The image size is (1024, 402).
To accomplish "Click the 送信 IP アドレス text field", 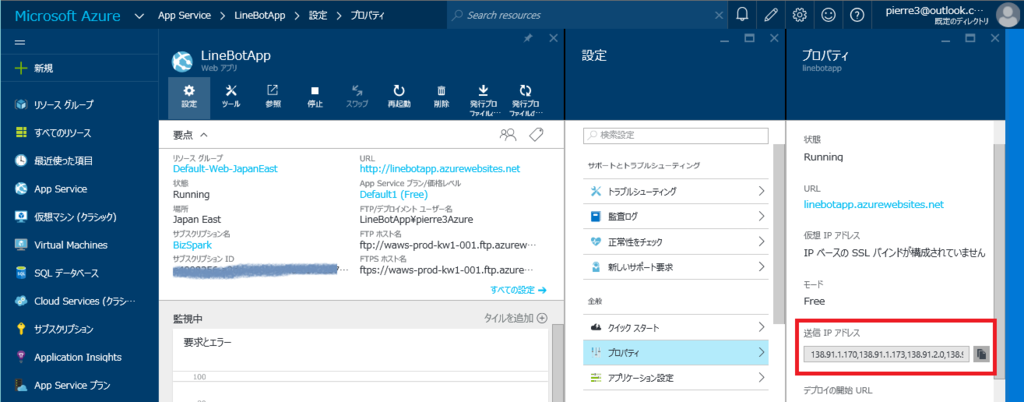I will 887,354.
